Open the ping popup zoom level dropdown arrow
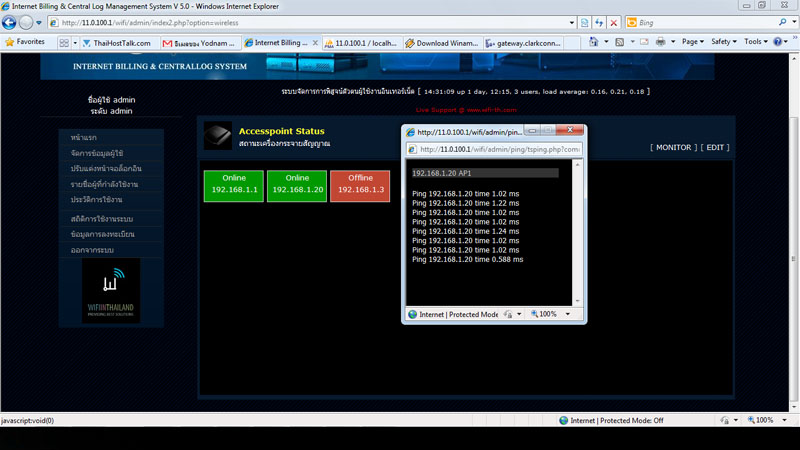This screenshot has width=800, height=450. pos(568,314)
